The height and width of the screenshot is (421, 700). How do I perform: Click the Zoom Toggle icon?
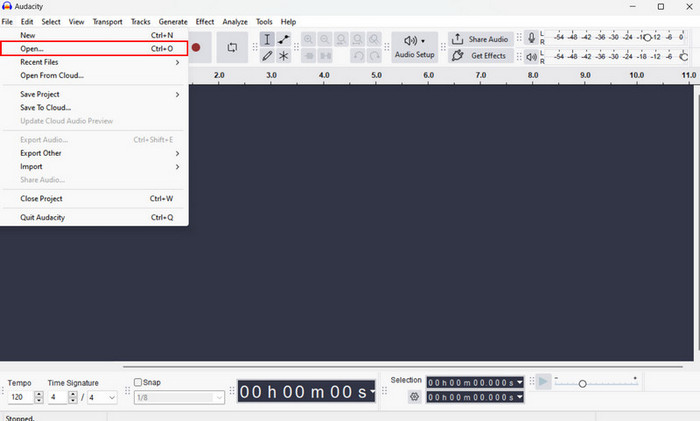tap(374, 39)
